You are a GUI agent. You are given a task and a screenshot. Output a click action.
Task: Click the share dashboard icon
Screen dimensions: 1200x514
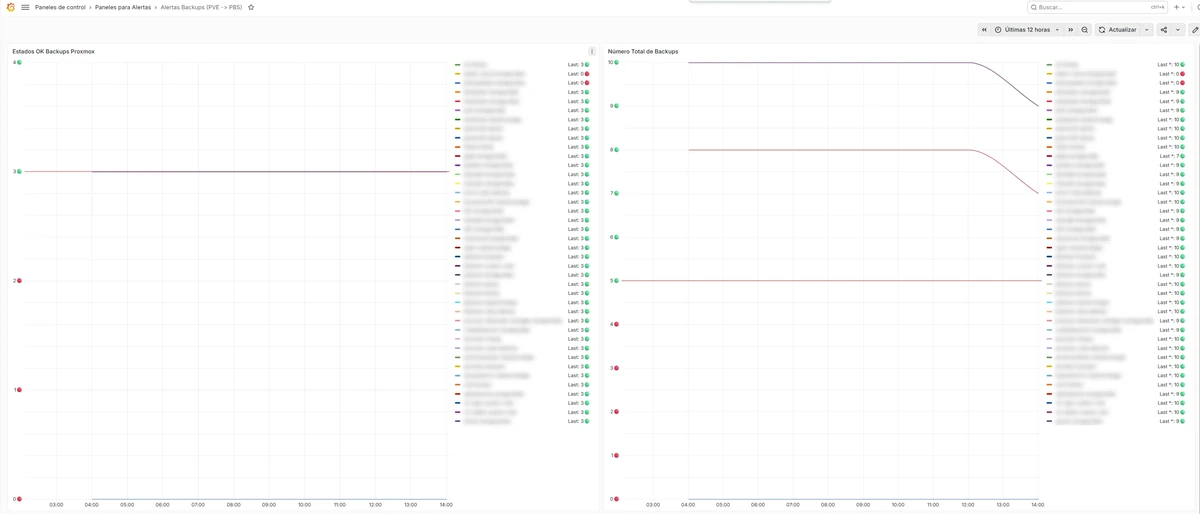pyautogui.click(x=1164, y=30)
